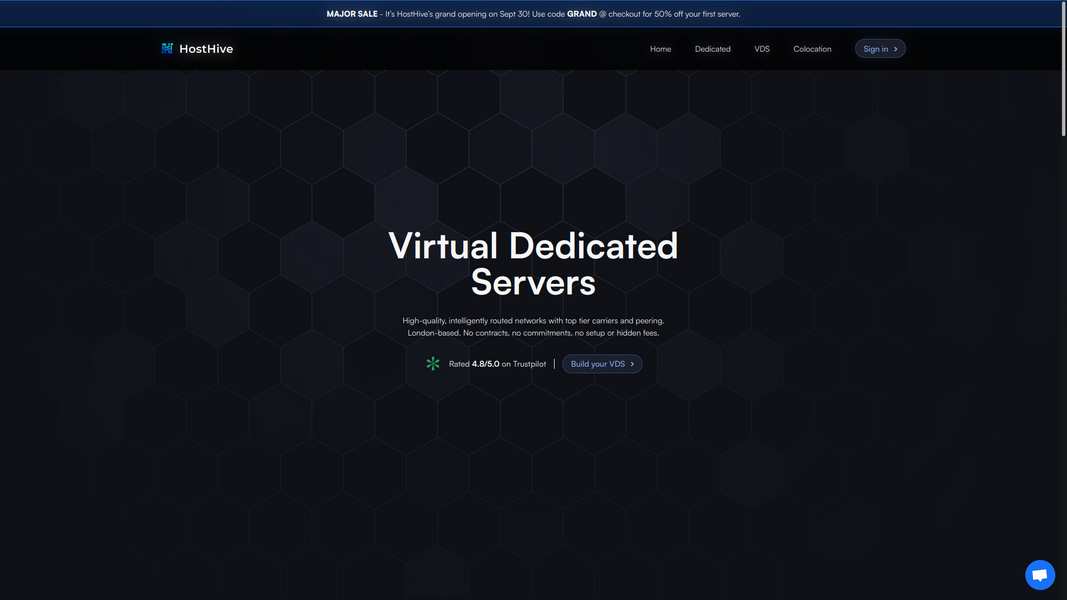The width and height of the screenshot is (1067, 600).
Task: Click the MAJOR SALE banner text
Action: (x=352, y=14)
